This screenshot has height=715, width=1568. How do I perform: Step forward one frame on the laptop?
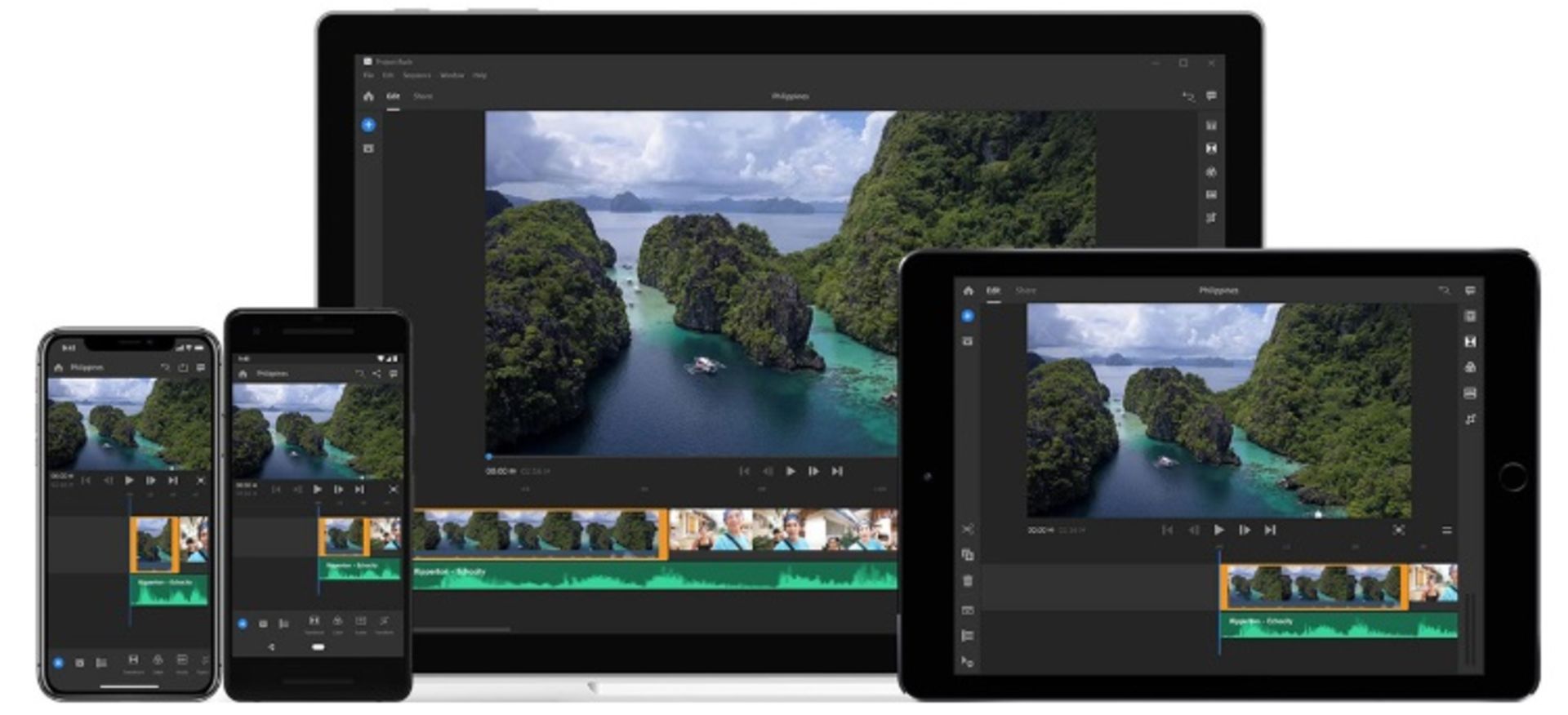pyautogui.click(x=813, y=471)
